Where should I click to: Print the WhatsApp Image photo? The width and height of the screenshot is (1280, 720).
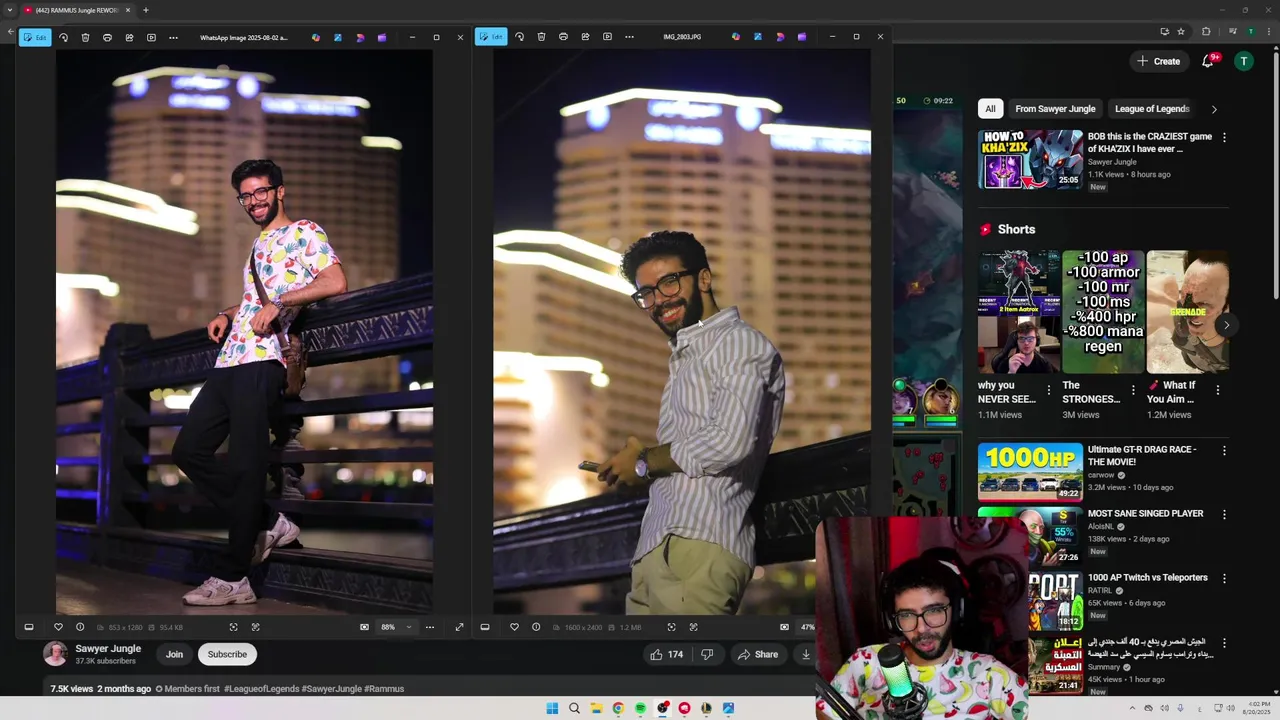(107, 37)
